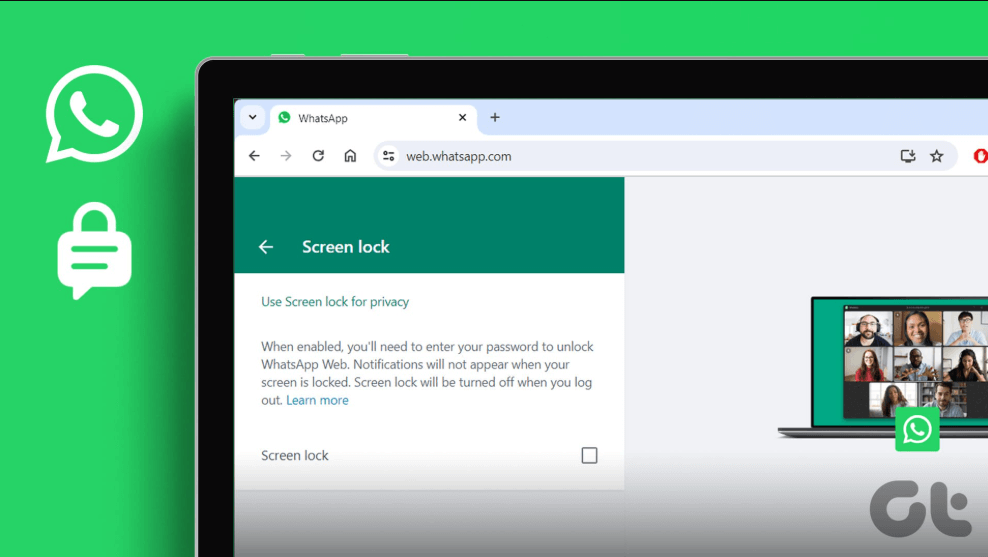This screenshot has height=557, width=988.
Task: Enable the Screen lock checkbox
Action: (589, 455)
